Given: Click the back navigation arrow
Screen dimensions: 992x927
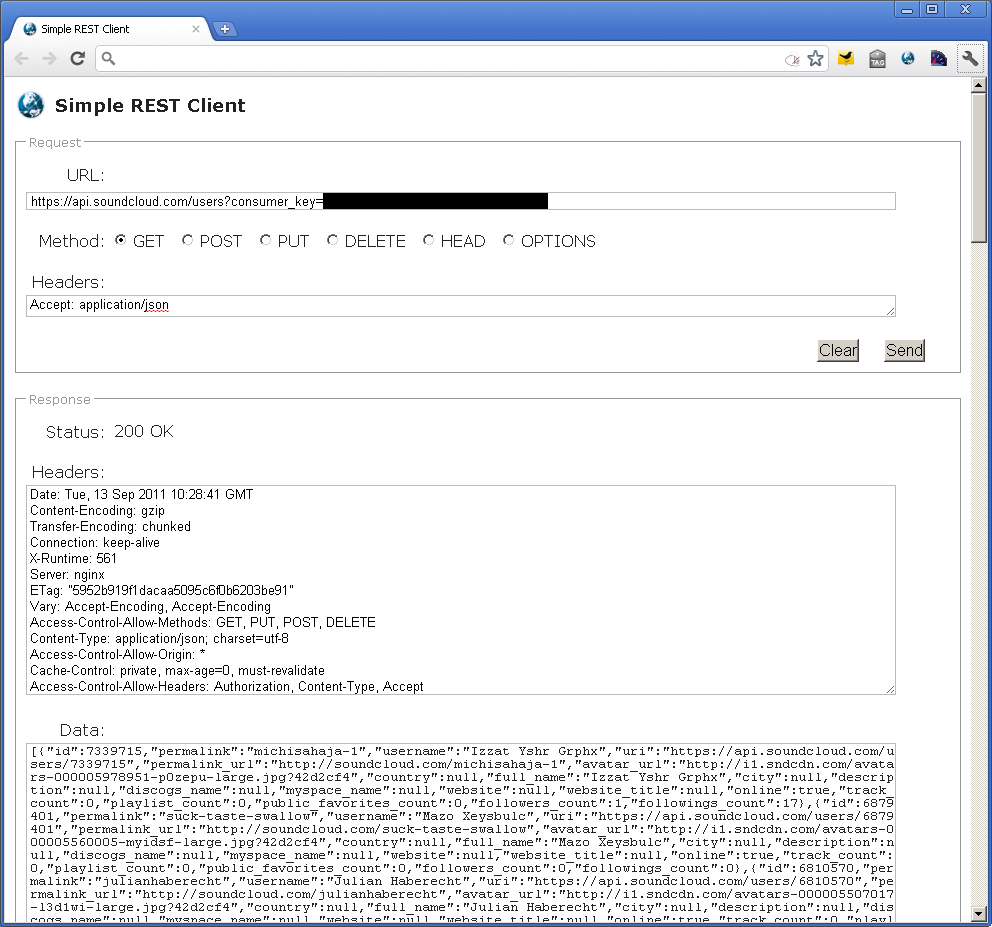Looking at the screenshot, I should [x=21, y=59].
